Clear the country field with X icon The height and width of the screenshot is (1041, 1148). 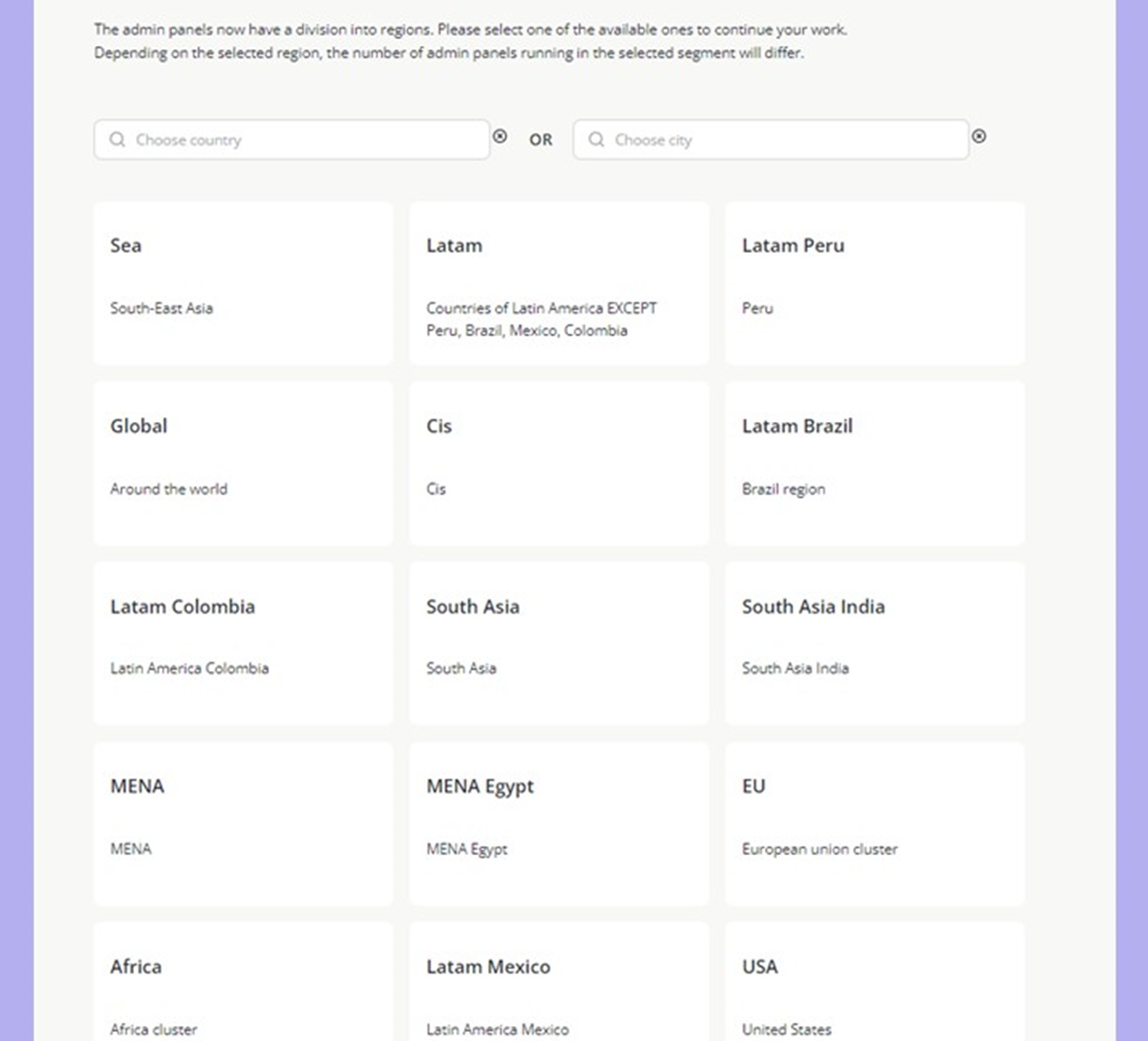point(500,136)
